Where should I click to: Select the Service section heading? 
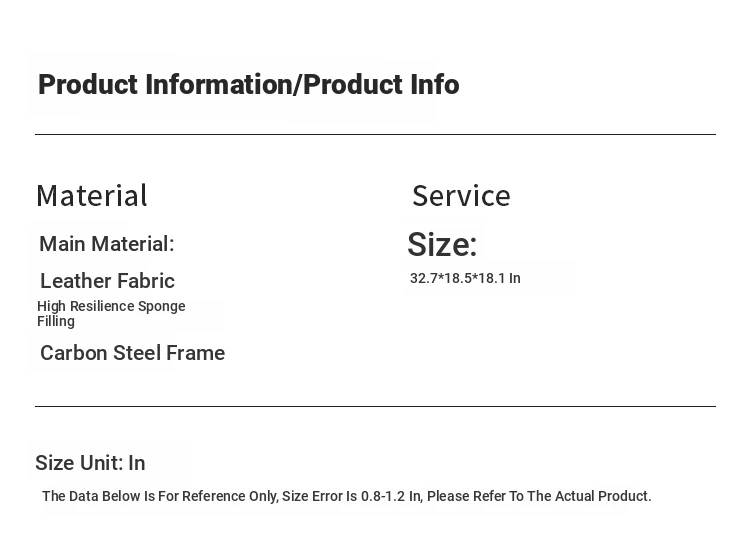pos(461,195)
